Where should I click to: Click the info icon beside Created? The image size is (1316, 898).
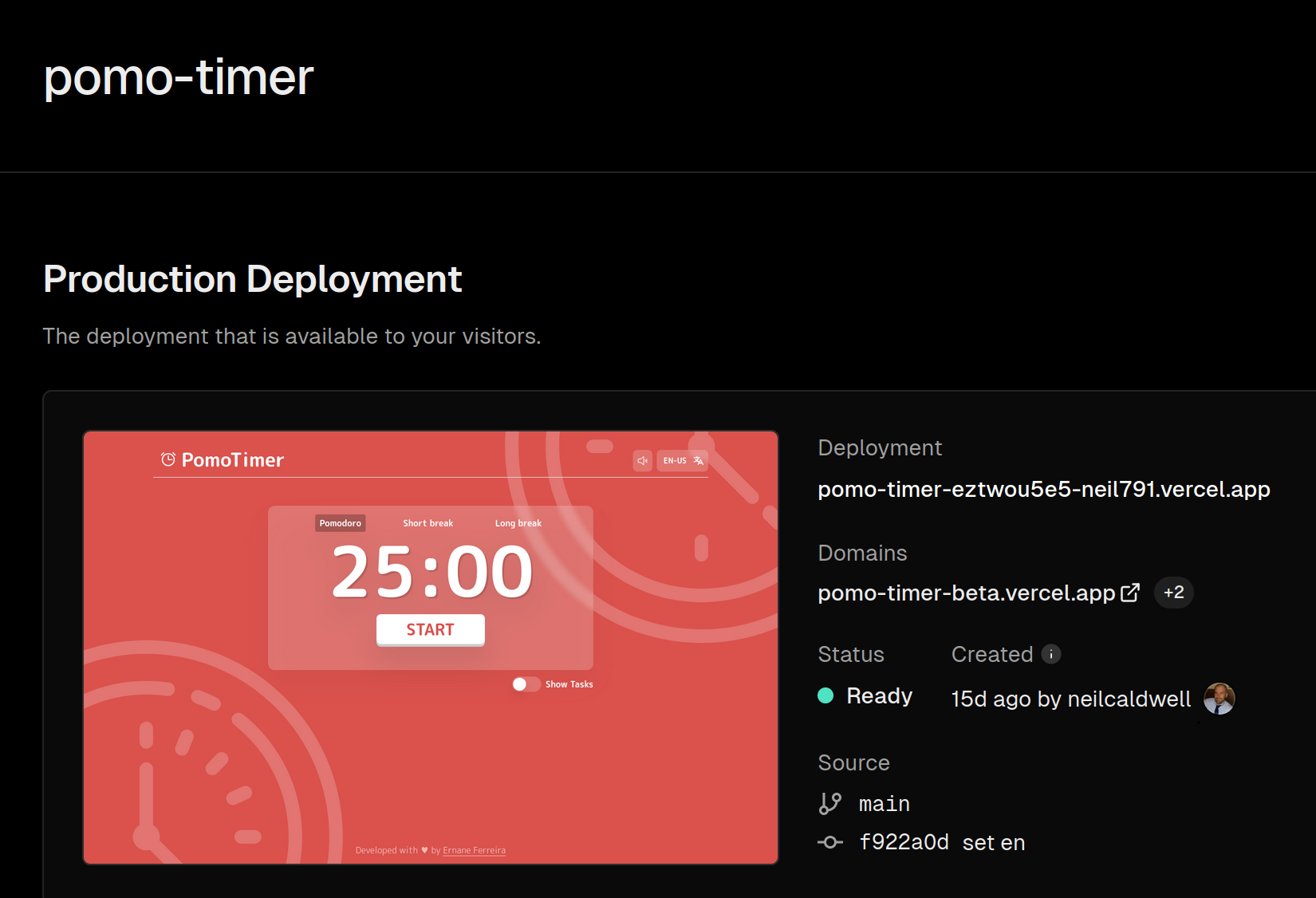[x=1051, y=654]
